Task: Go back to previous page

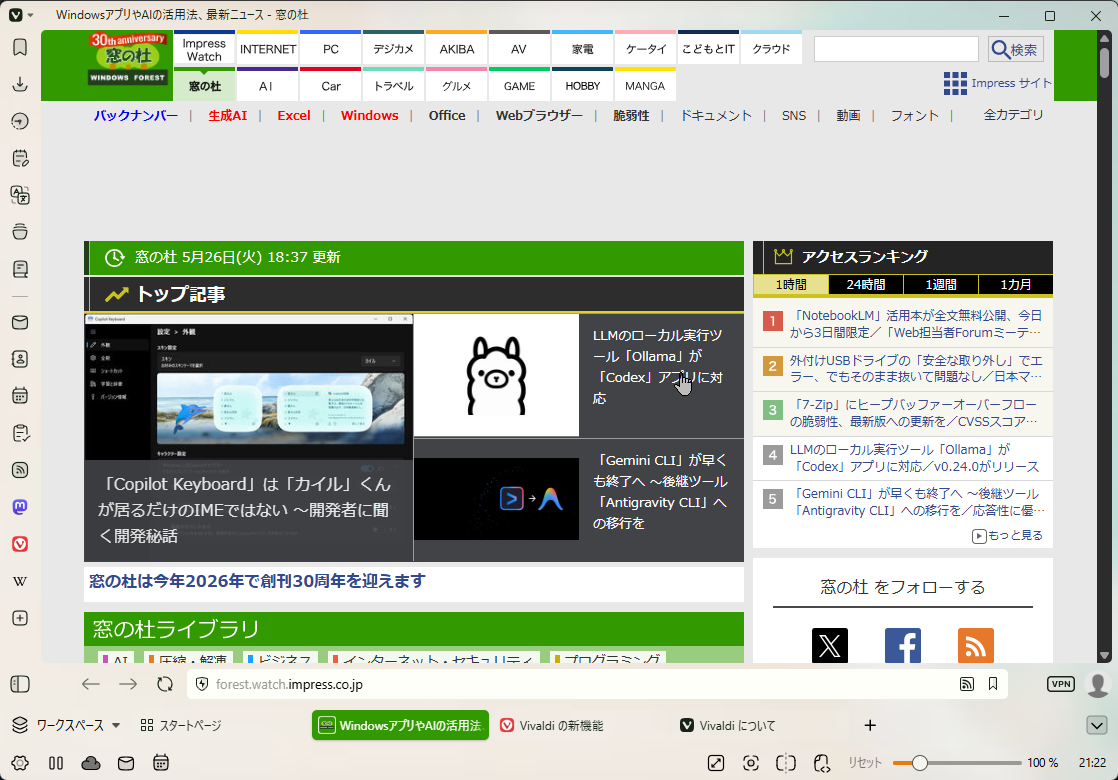Action: point(91,684)
